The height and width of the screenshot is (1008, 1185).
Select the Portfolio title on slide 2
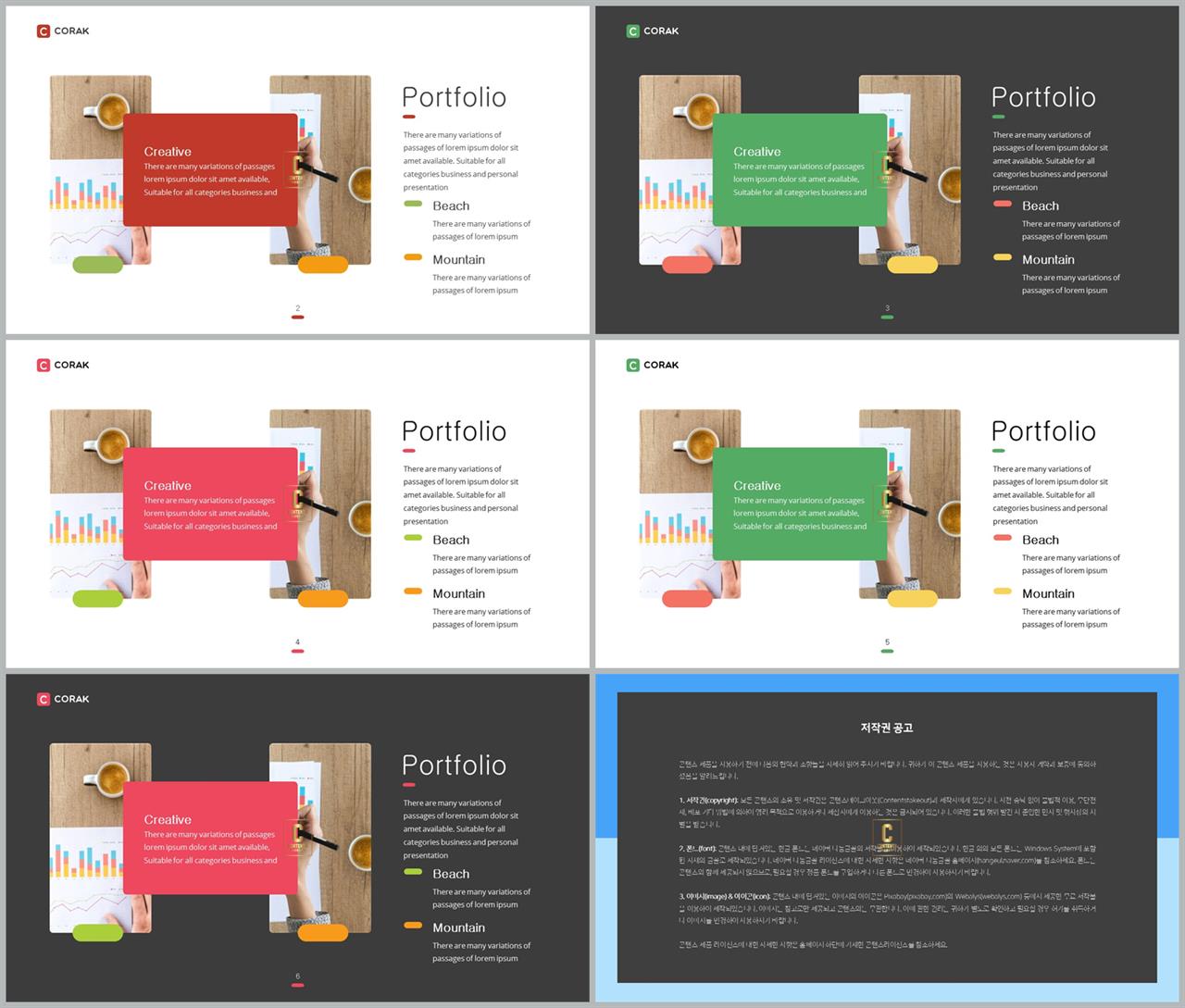coord(454,97)
